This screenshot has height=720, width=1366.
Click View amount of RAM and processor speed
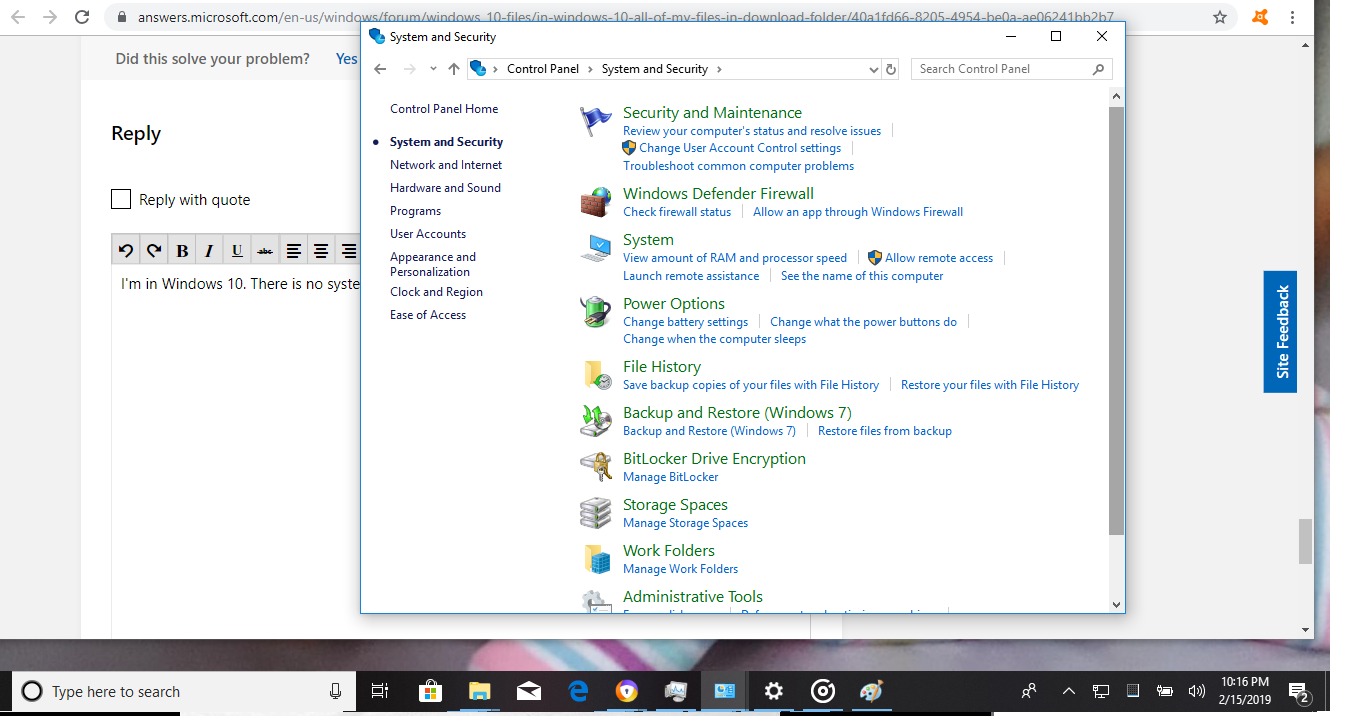click(x=735, y=258)
